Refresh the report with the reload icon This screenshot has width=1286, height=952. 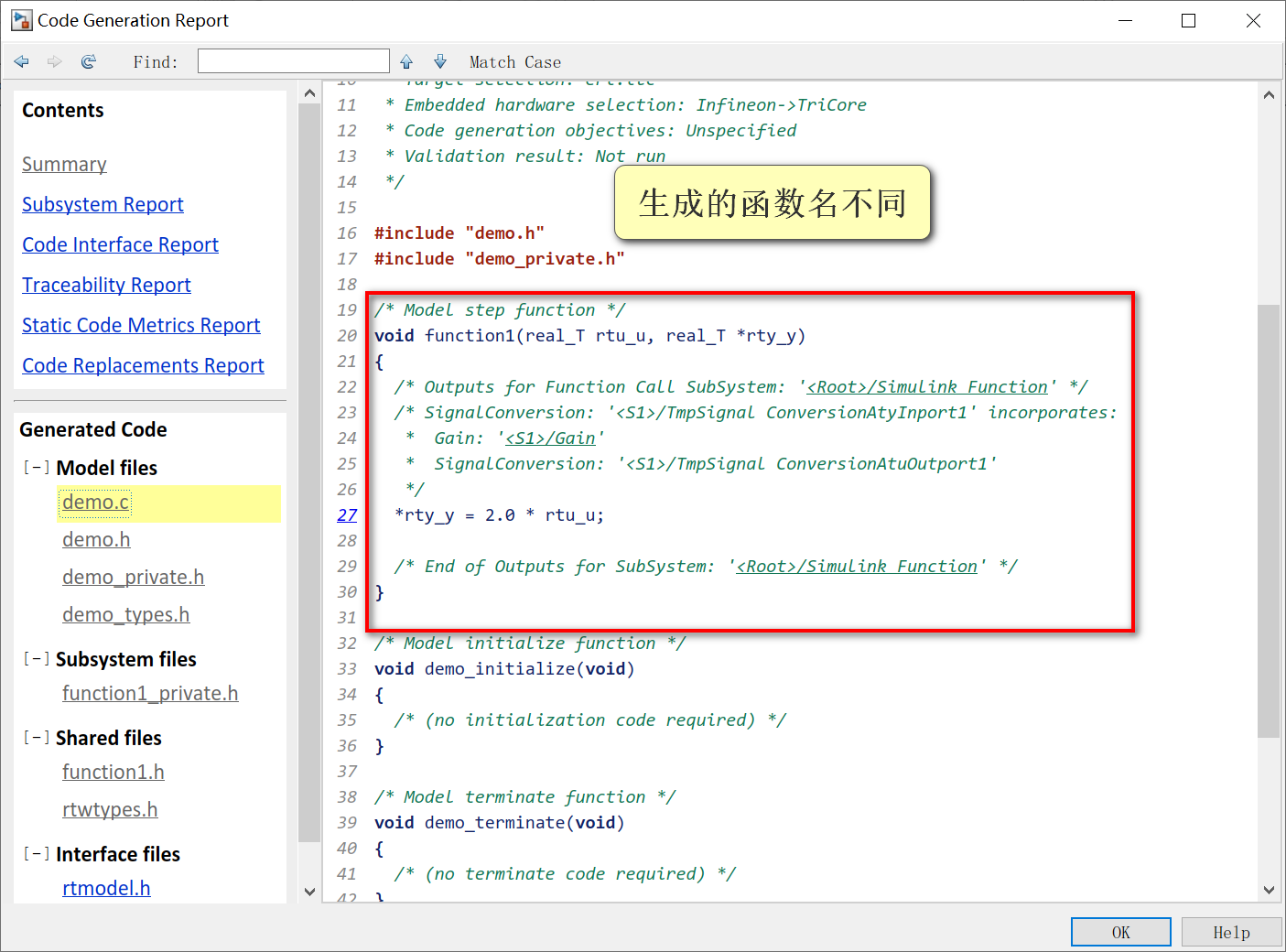[89, 61]
